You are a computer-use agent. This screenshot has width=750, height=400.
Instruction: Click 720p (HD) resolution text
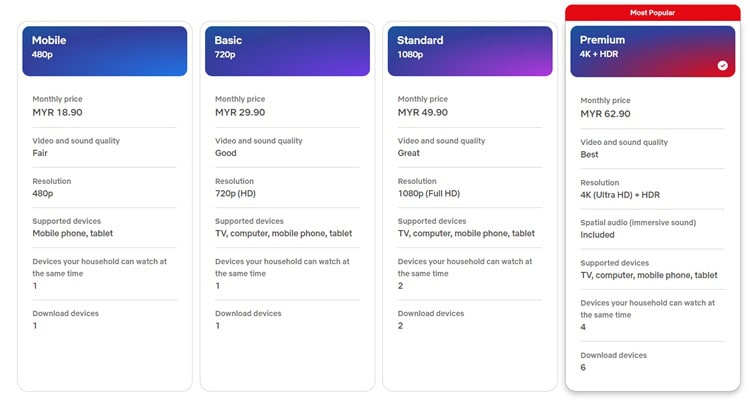pyautogui.click(x=235, y=194)
